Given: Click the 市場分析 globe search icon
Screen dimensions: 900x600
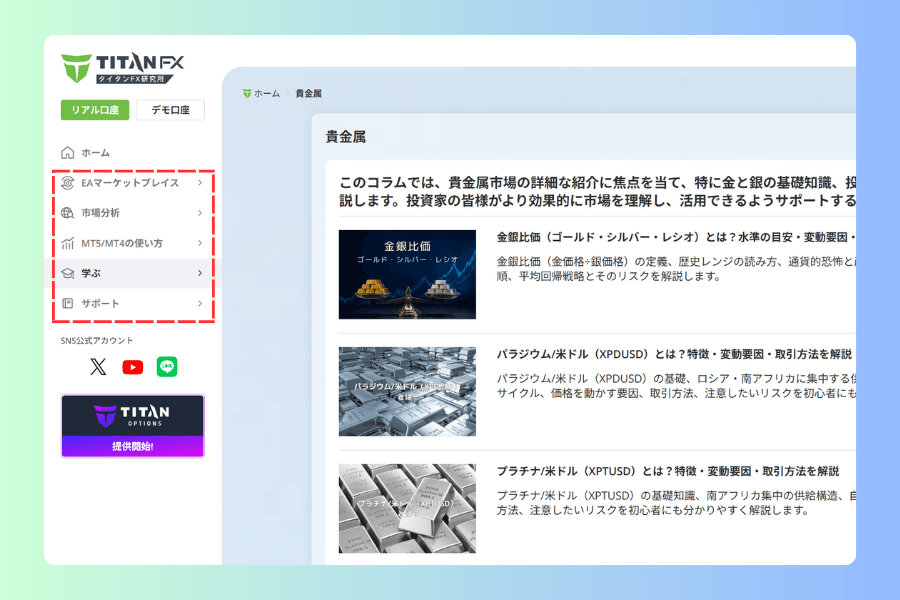Looking at the screenshot, I should 68,213.
